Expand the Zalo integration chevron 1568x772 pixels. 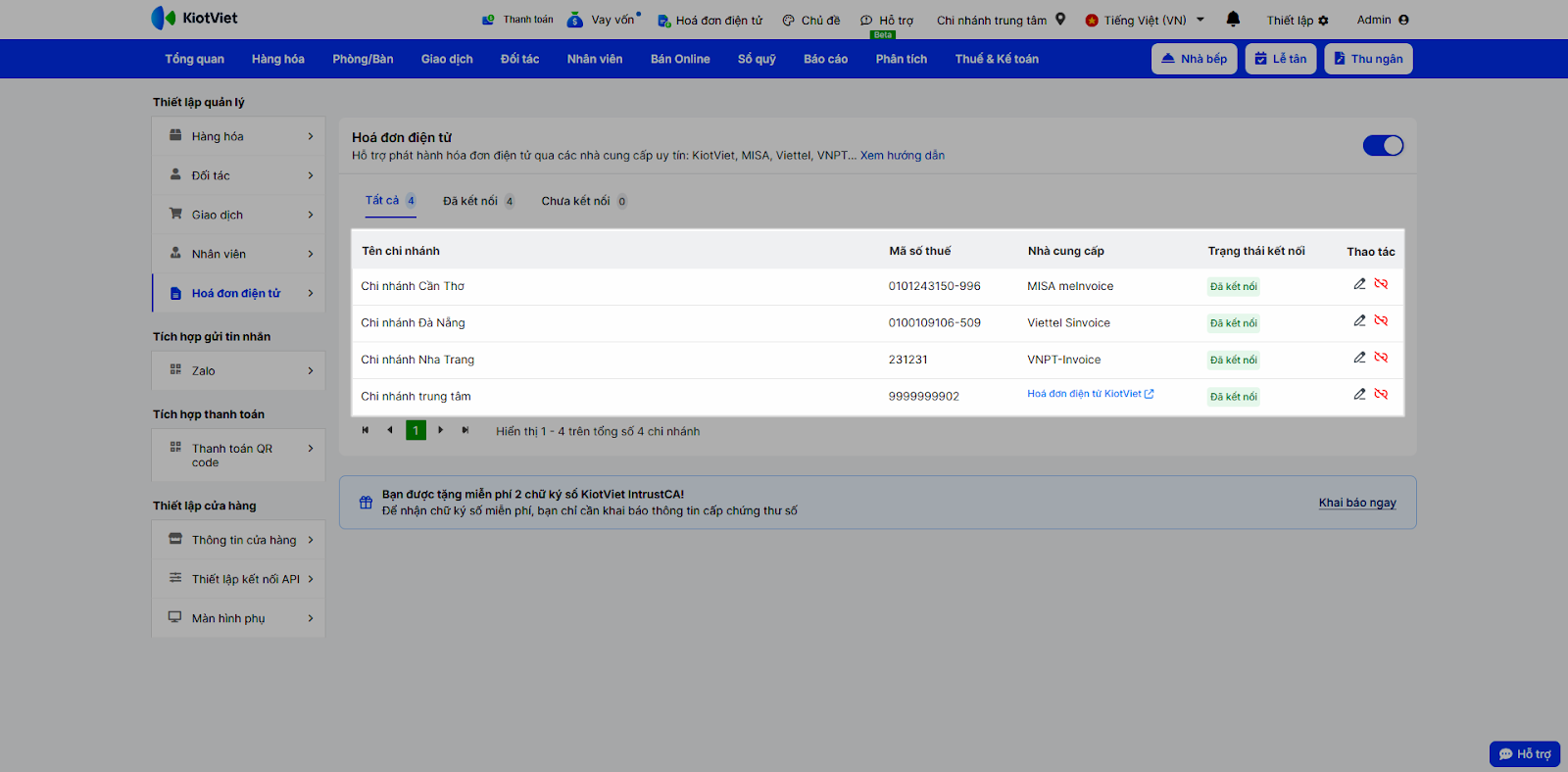(311, 370)
